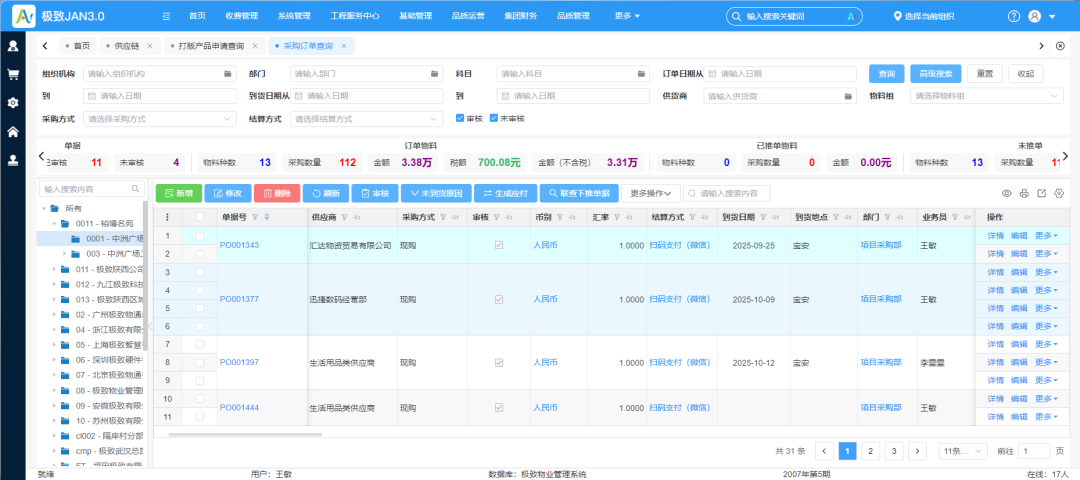Toggle the 未审核 filter checkbox
1080x480 pixels.
pyautogui.click(x=493, y=118)
